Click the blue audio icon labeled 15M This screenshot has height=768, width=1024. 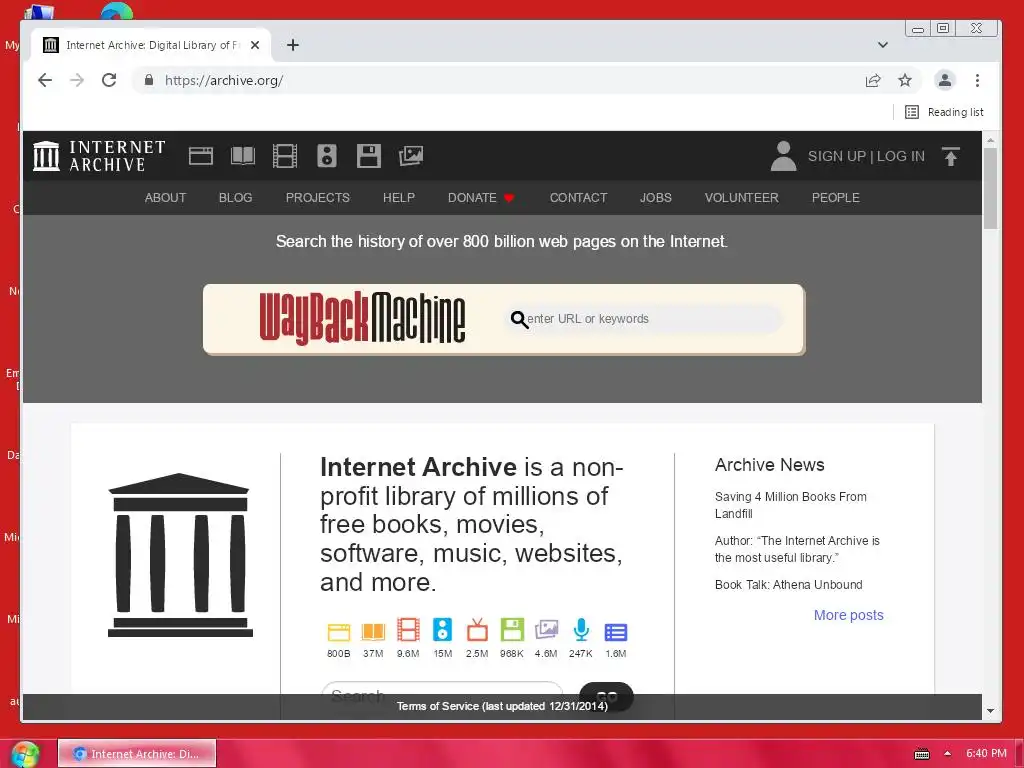[442, 630]
